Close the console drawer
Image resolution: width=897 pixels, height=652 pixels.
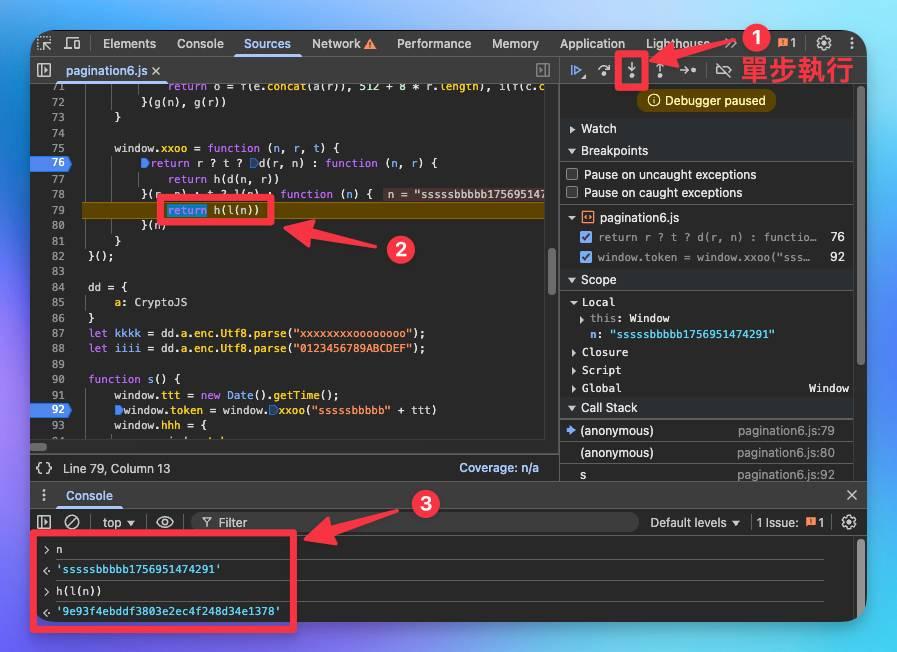[852, 495]
